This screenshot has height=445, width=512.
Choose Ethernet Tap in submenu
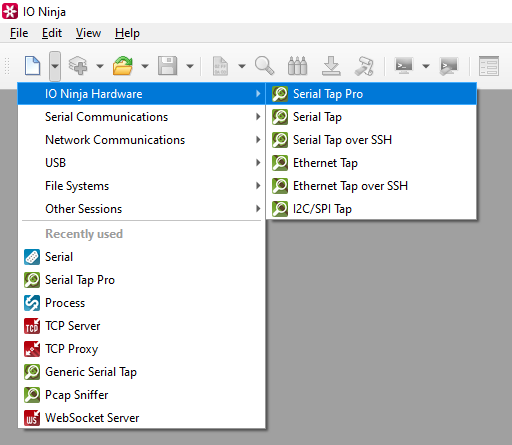[371, 163]
